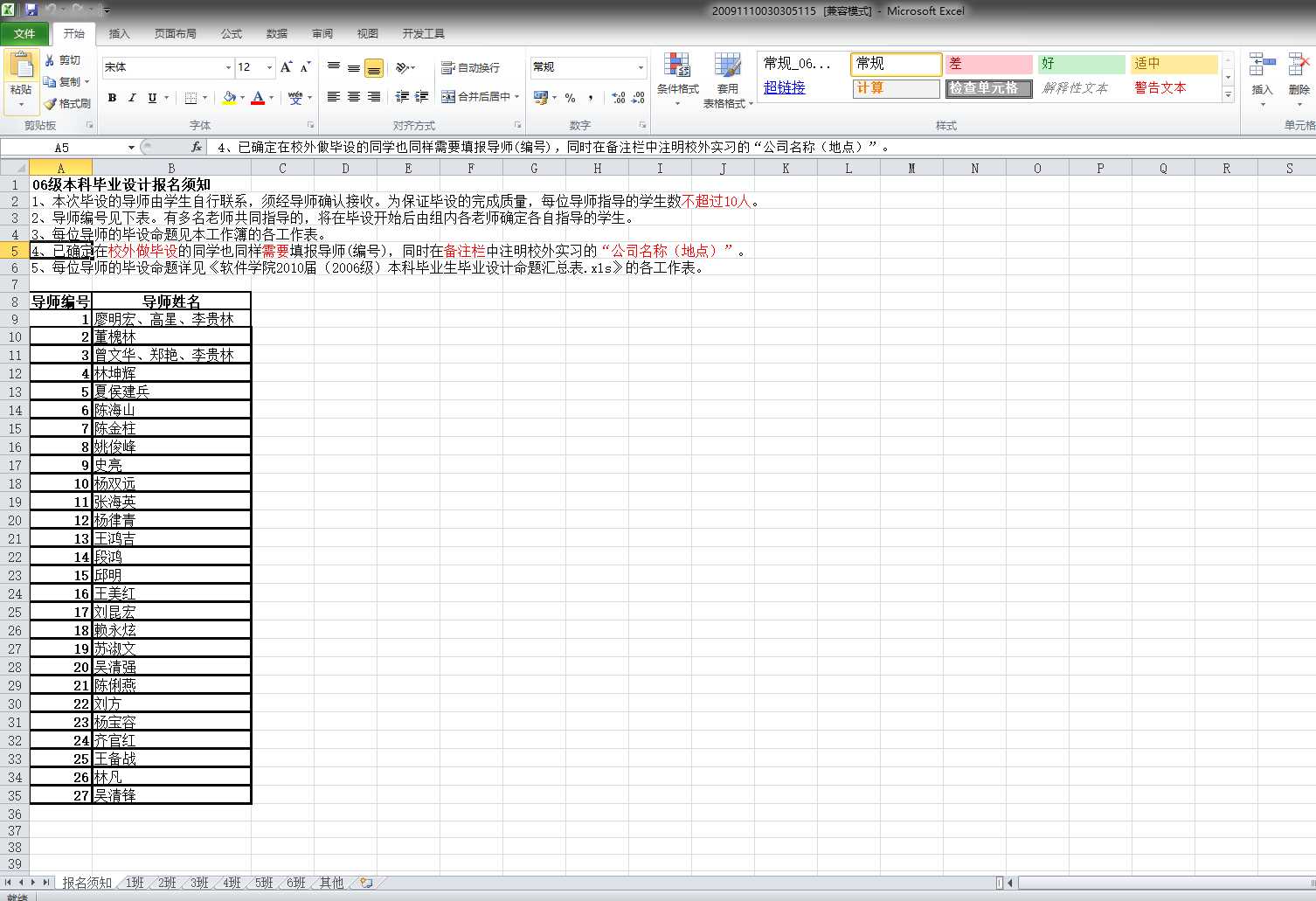Apply the red font color A
1316x901 pixels.
(x=258, y=98)
